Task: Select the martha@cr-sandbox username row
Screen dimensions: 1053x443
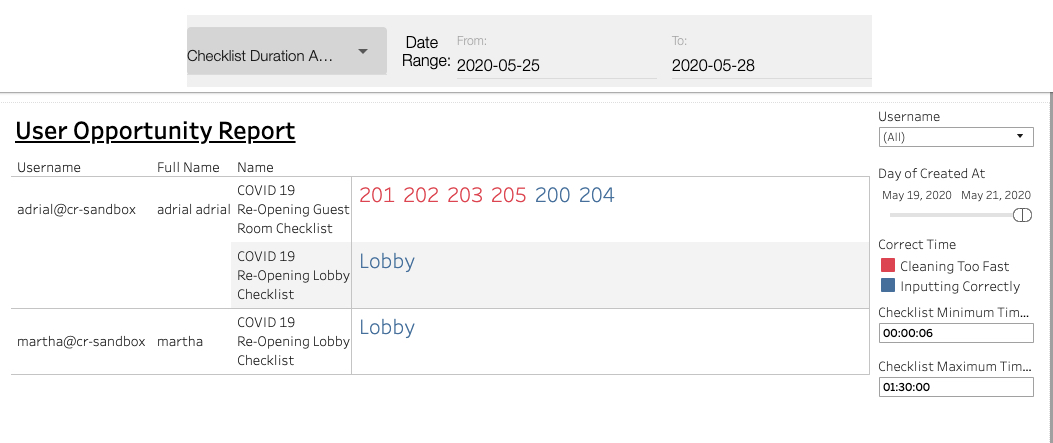Action: (81, 342)
